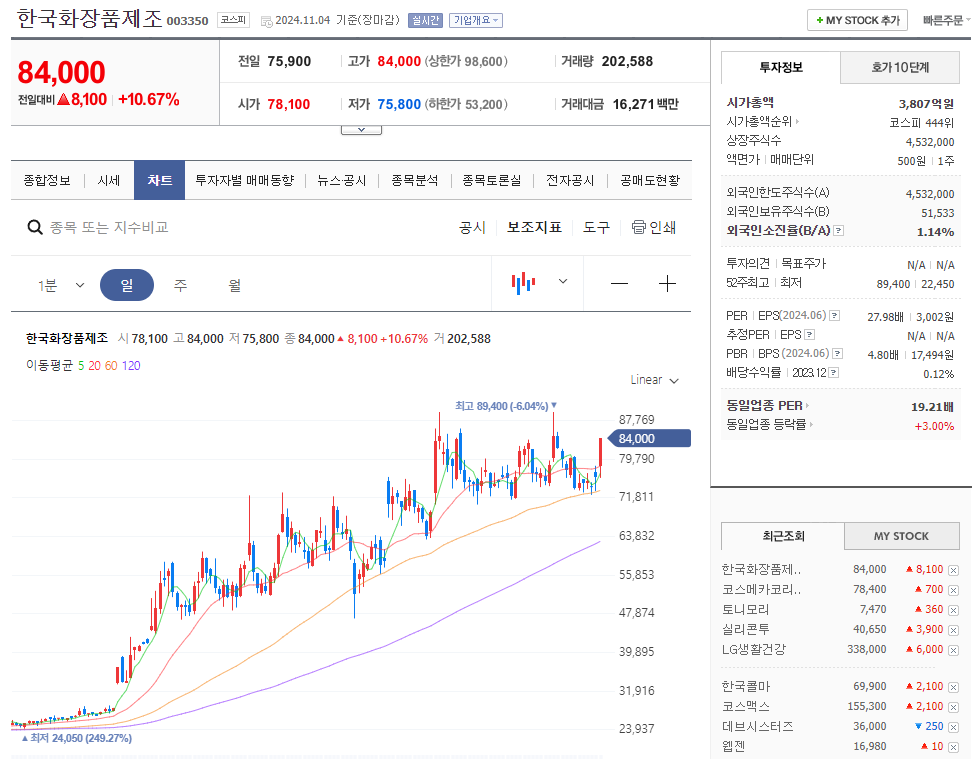The height and width of the screenshot is (759, 975).
Task: Toggle the 실시간 realtime badge
Action: point(425,21)
